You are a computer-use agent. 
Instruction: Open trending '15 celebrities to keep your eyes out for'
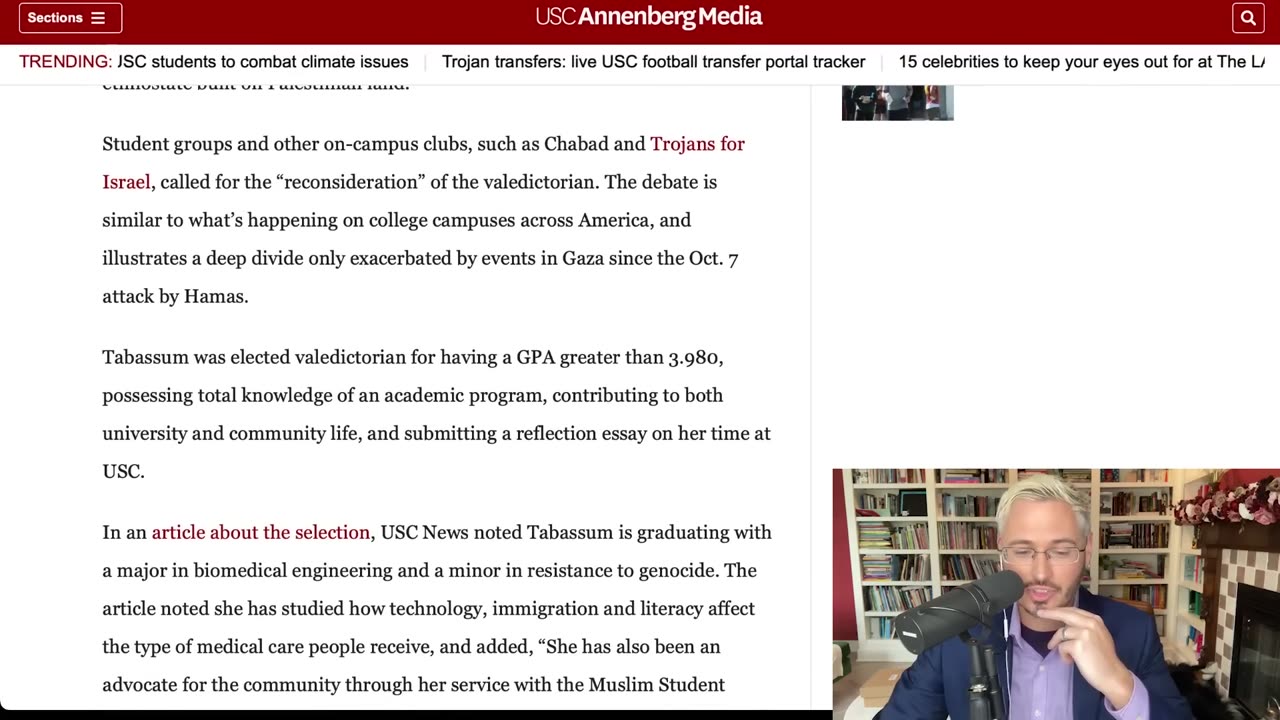1081,62
